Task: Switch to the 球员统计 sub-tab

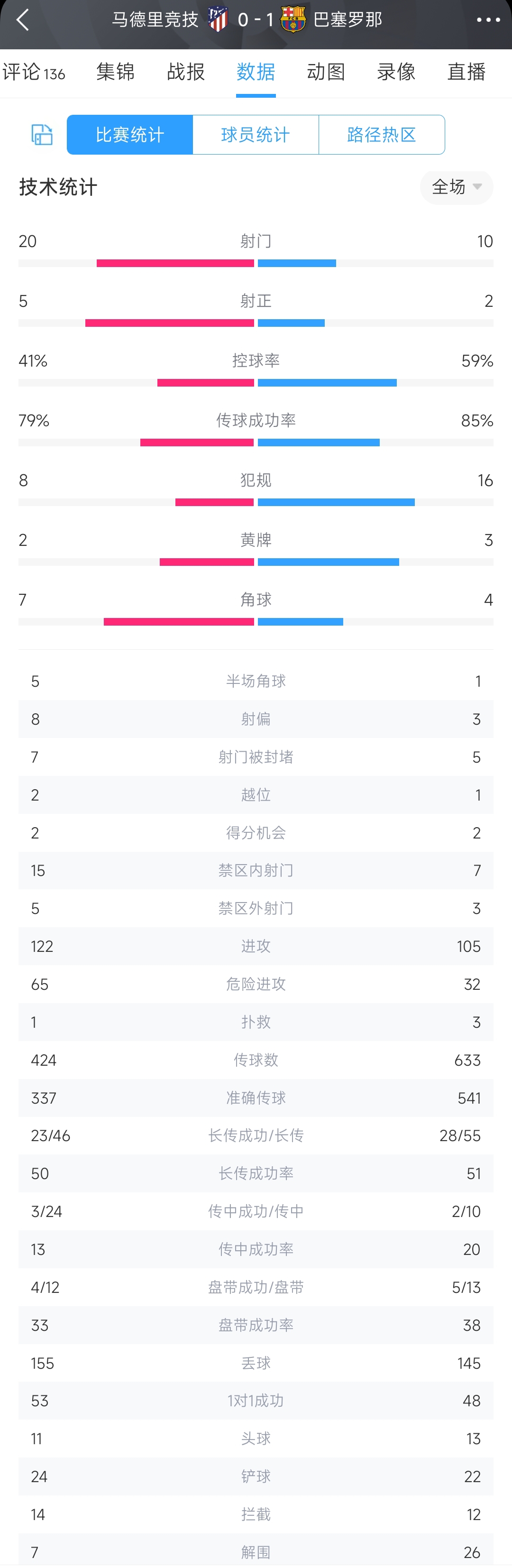Action: 256,135
